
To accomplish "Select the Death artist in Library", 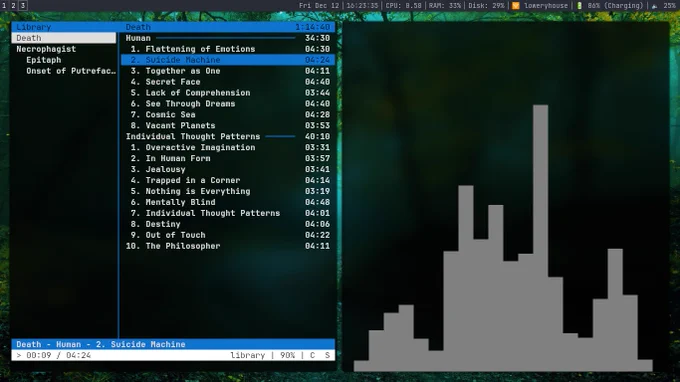I will point(64,38).
